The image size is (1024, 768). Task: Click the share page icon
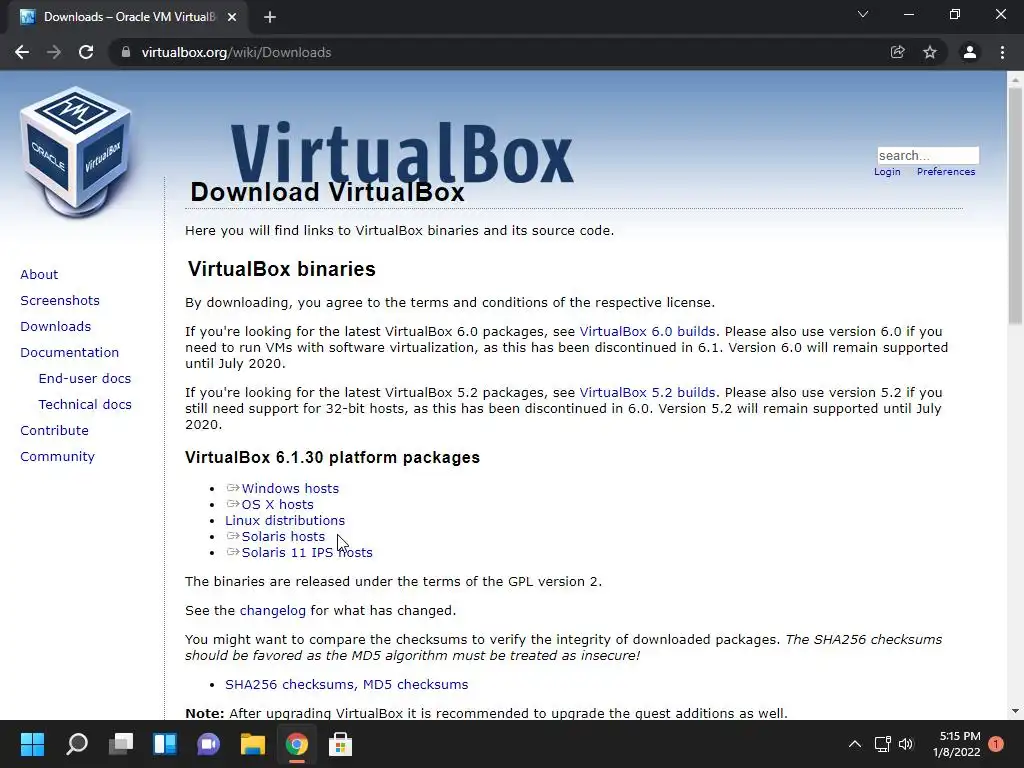pyautogui.click(x=897, y=52)
